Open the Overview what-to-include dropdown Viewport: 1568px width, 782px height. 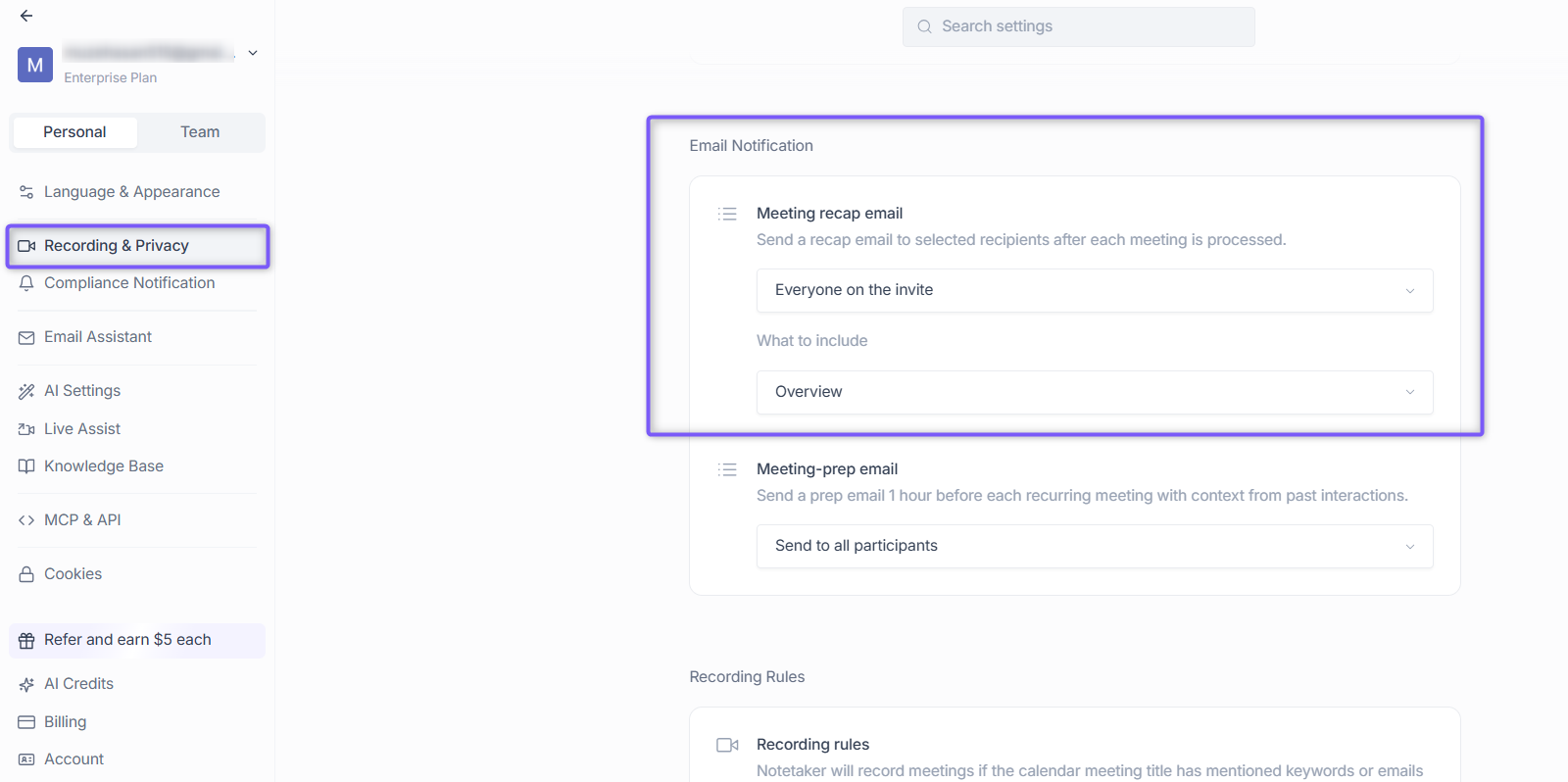(1095, 392)
